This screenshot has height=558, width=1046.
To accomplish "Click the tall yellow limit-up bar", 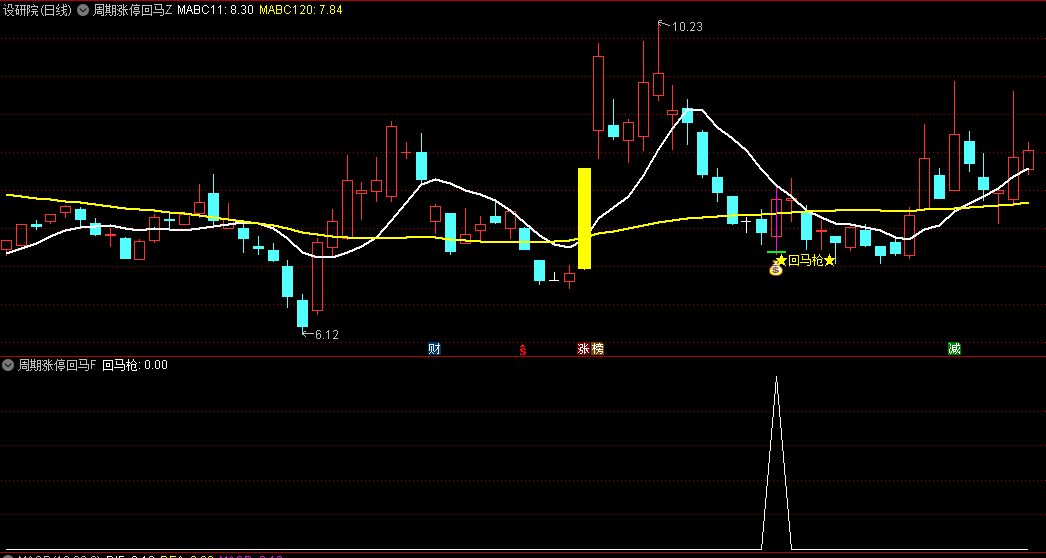I will (x=584, y=218).
